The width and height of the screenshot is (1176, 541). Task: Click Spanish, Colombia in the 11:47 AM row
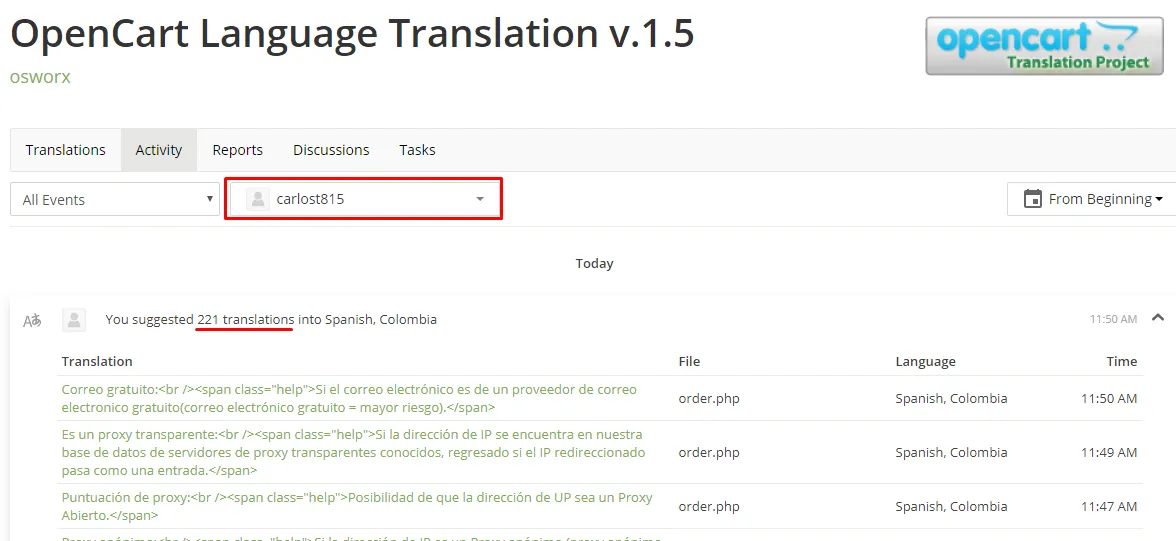951,506
